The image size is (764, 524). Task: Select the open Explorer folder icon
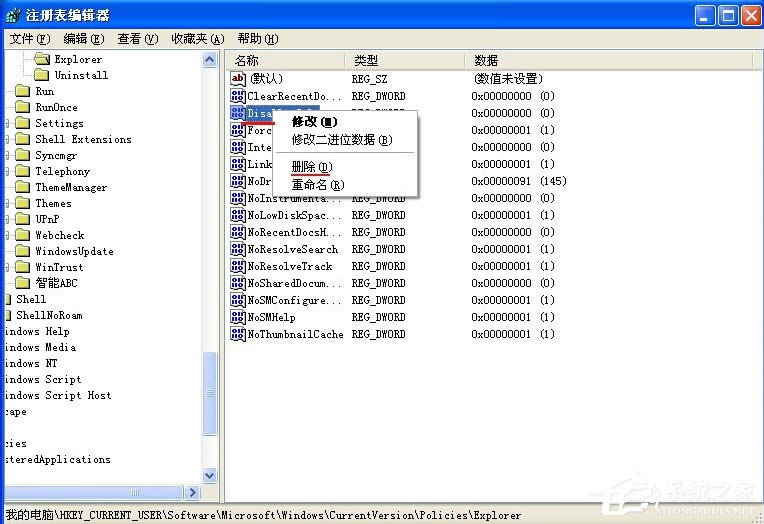(x=42, y=59)
